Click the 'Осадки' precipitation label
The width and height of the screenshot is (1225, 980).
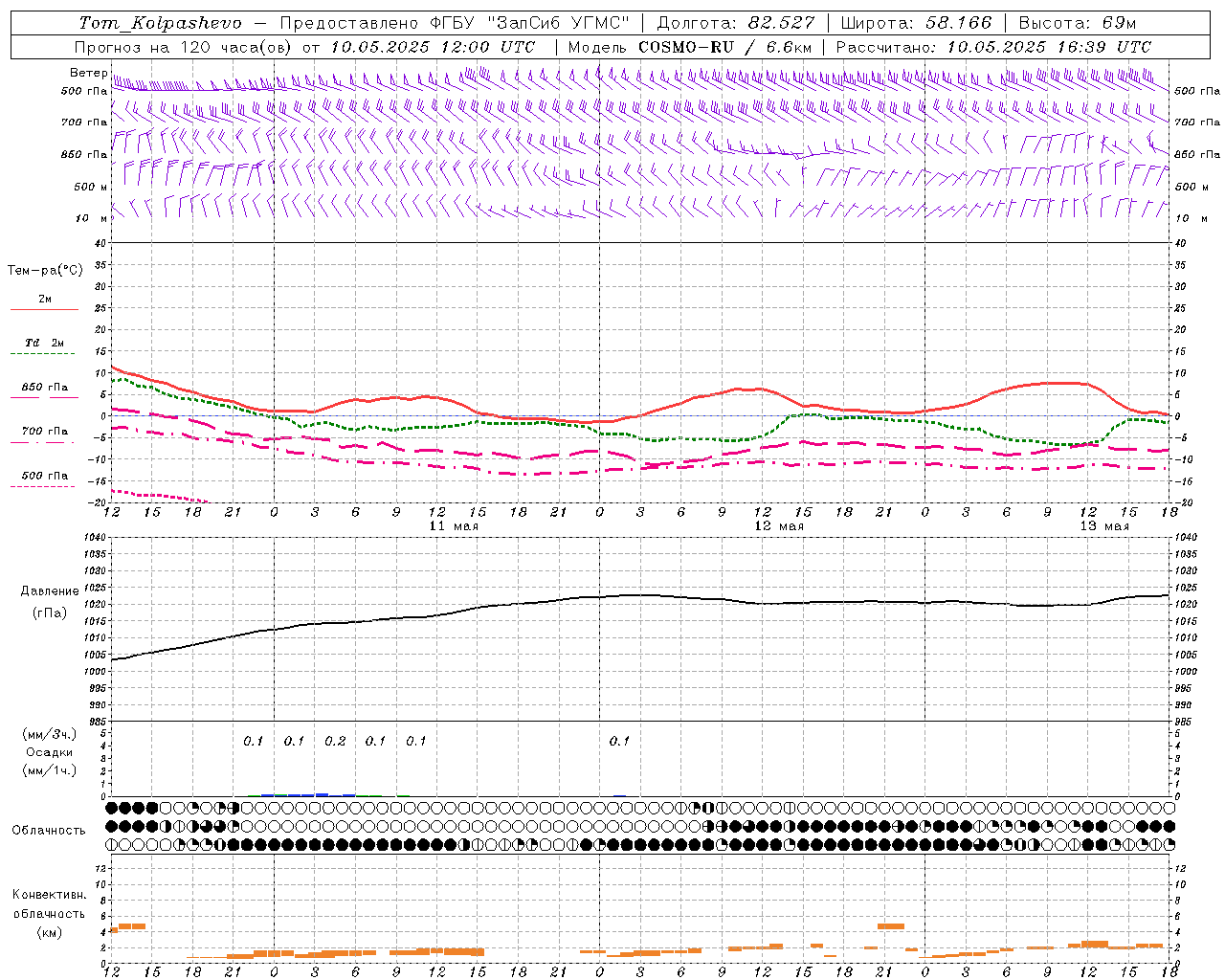(50, 752)
